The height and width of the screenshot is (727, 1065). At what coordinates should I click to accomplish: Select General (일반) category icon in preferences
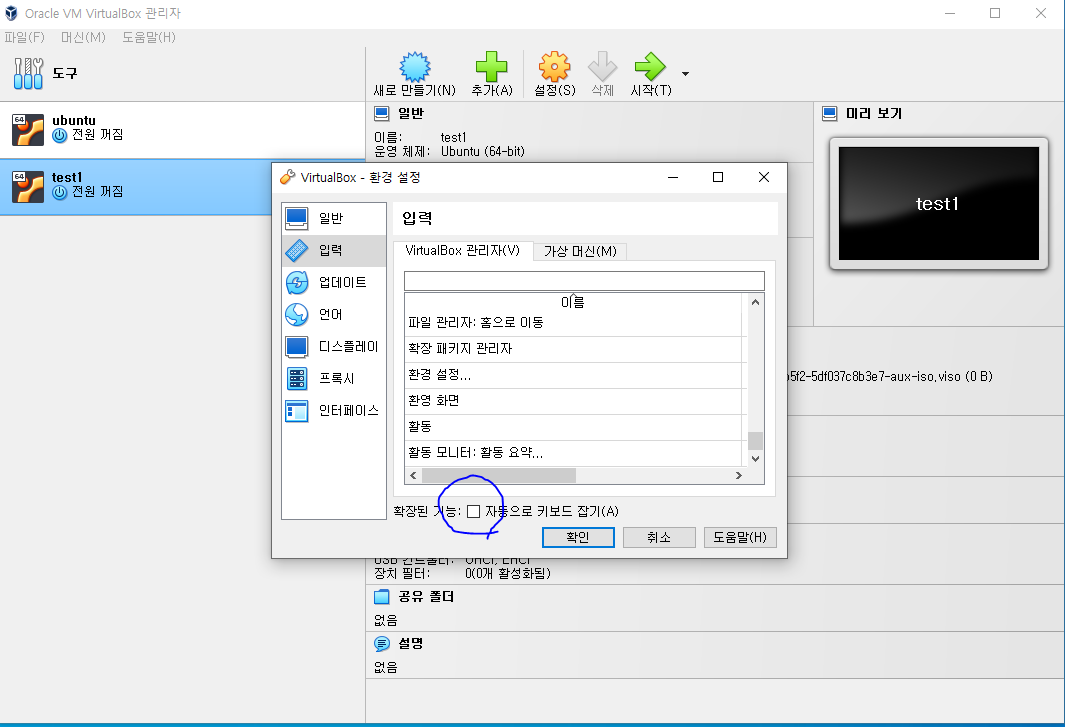tap(297, 218)
